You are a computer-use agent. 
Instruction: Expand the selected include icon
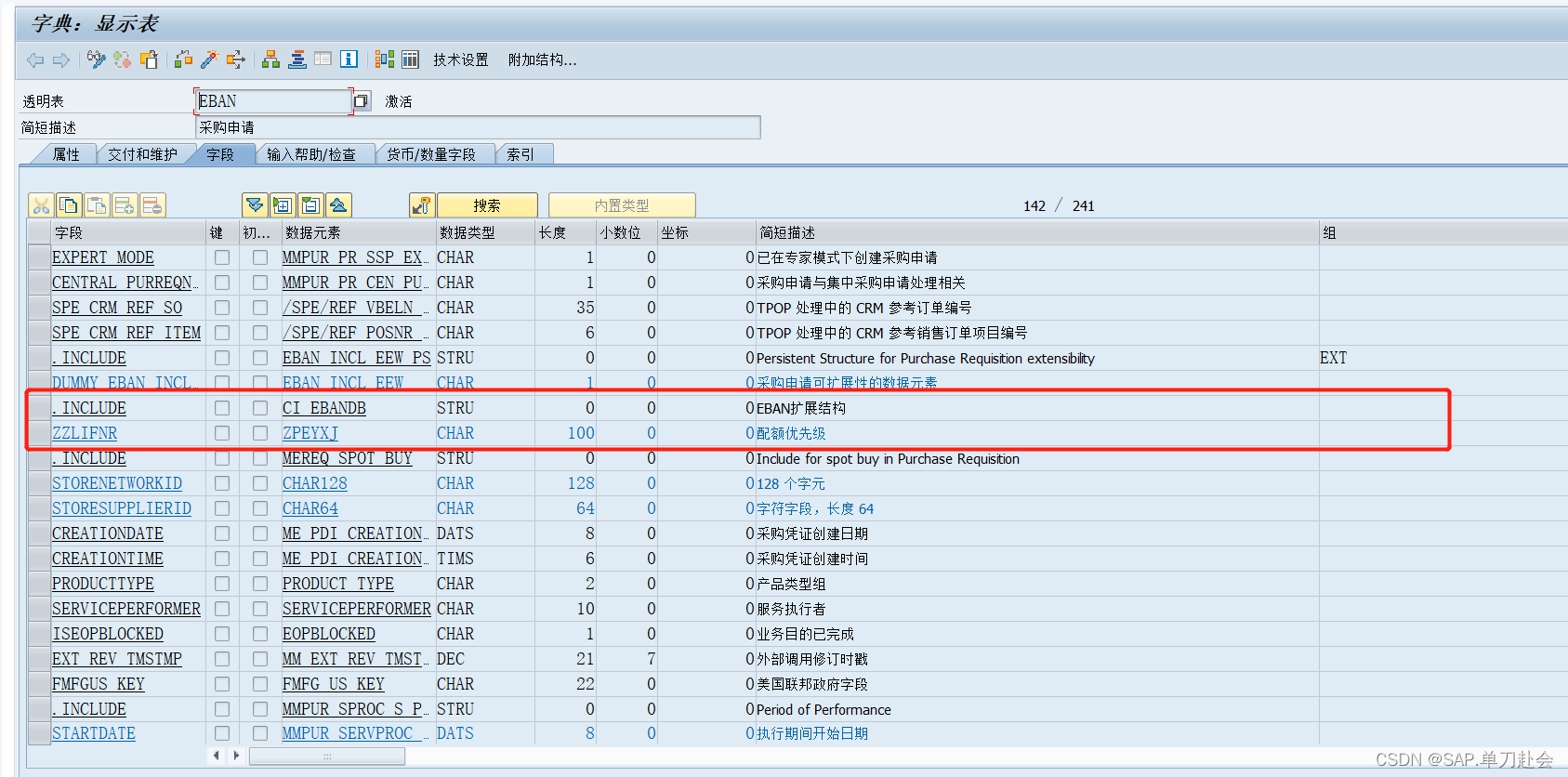point(283,205)
